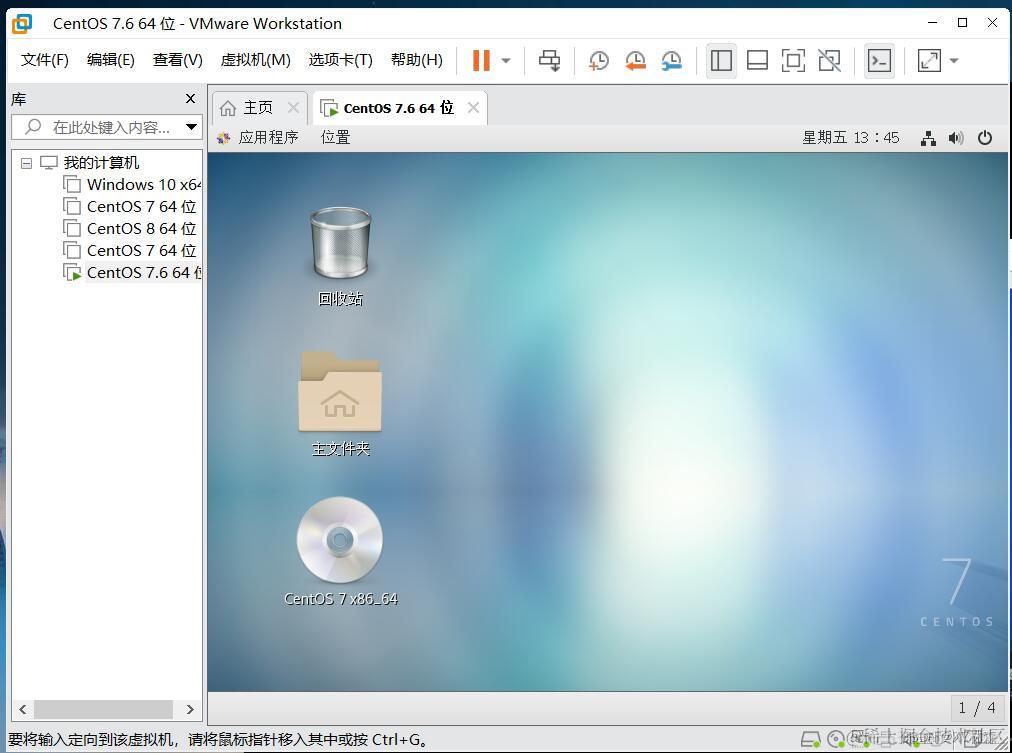Open stretch display dropdown arrow
The image size is (1012, 753).
pos(954,61)
